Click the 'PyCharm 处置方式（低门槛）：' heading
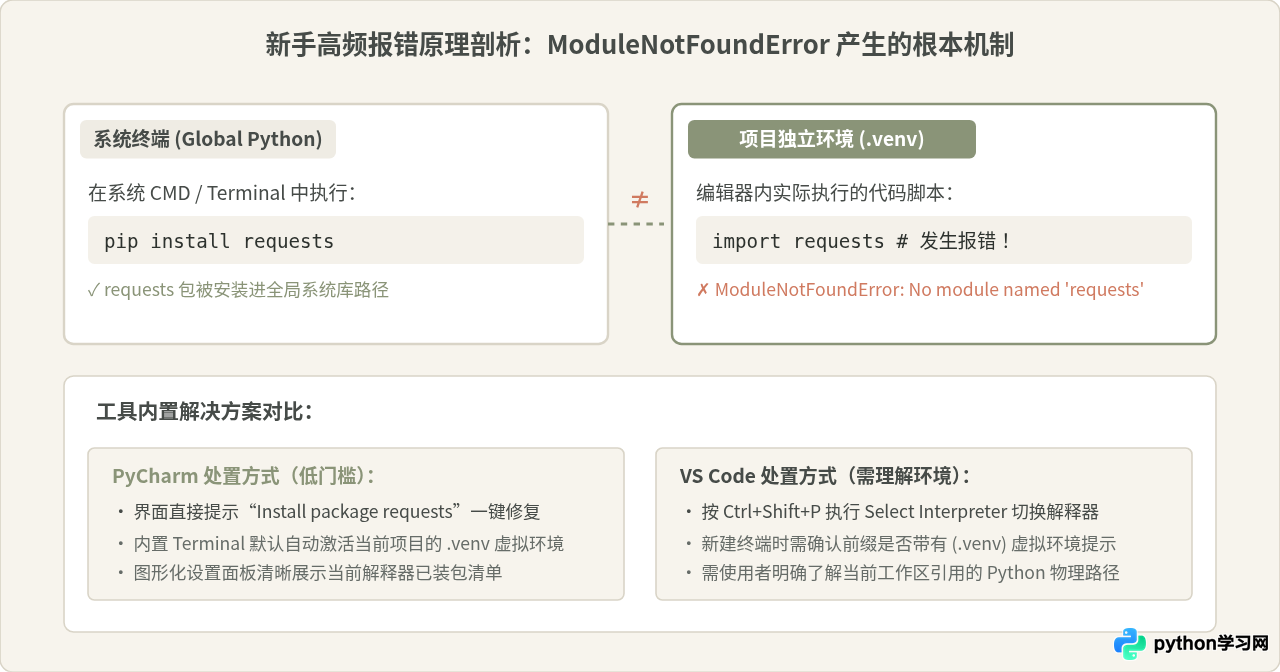This screenshot has height=672, width=1280. click(244, 476)
